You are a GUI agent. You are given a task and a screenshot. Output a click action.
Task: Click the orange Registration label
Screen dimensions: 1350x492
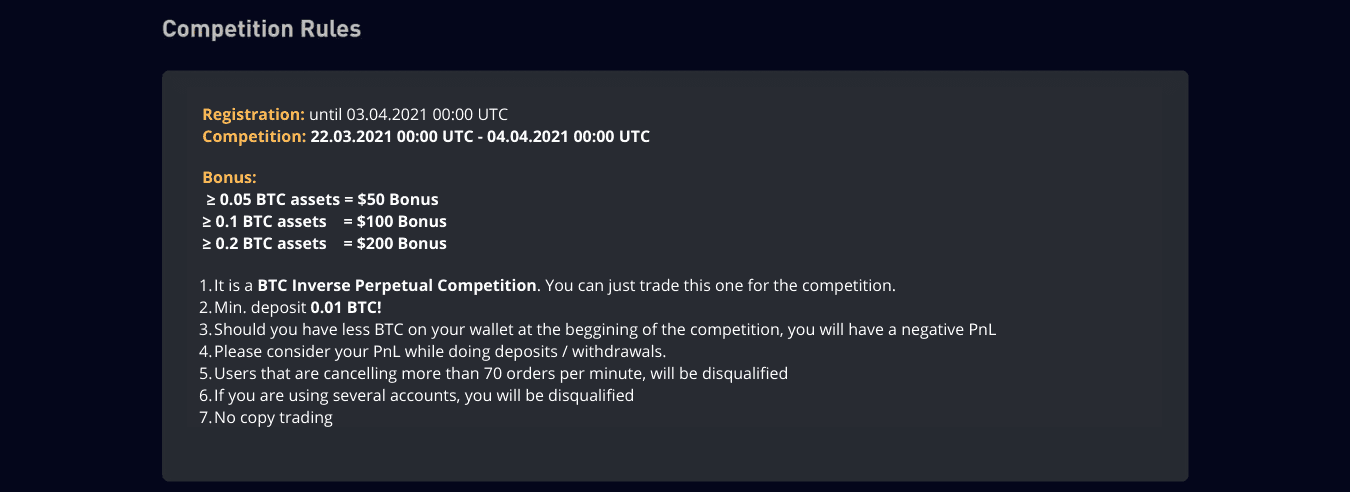[253, 114]
